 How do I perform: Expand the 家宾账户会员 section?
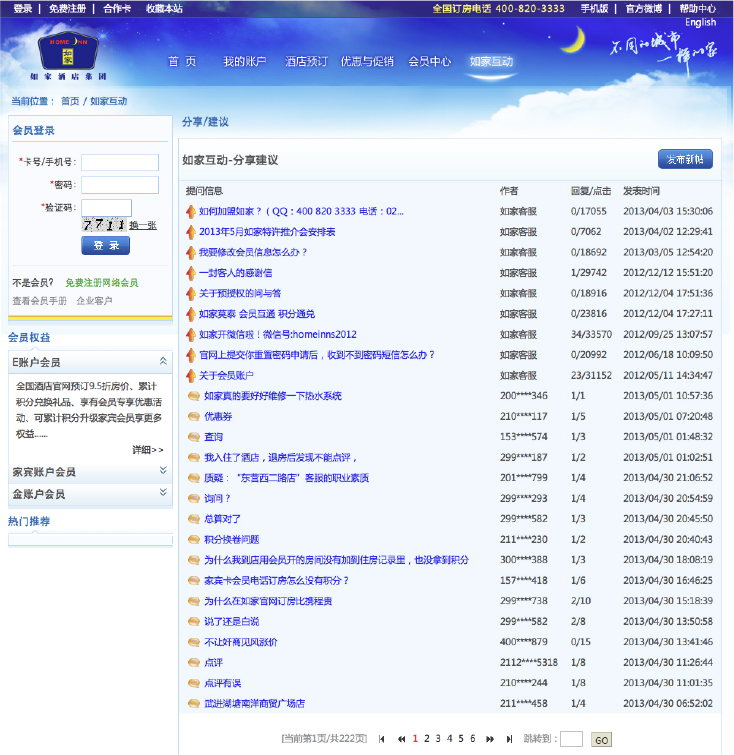163,470
